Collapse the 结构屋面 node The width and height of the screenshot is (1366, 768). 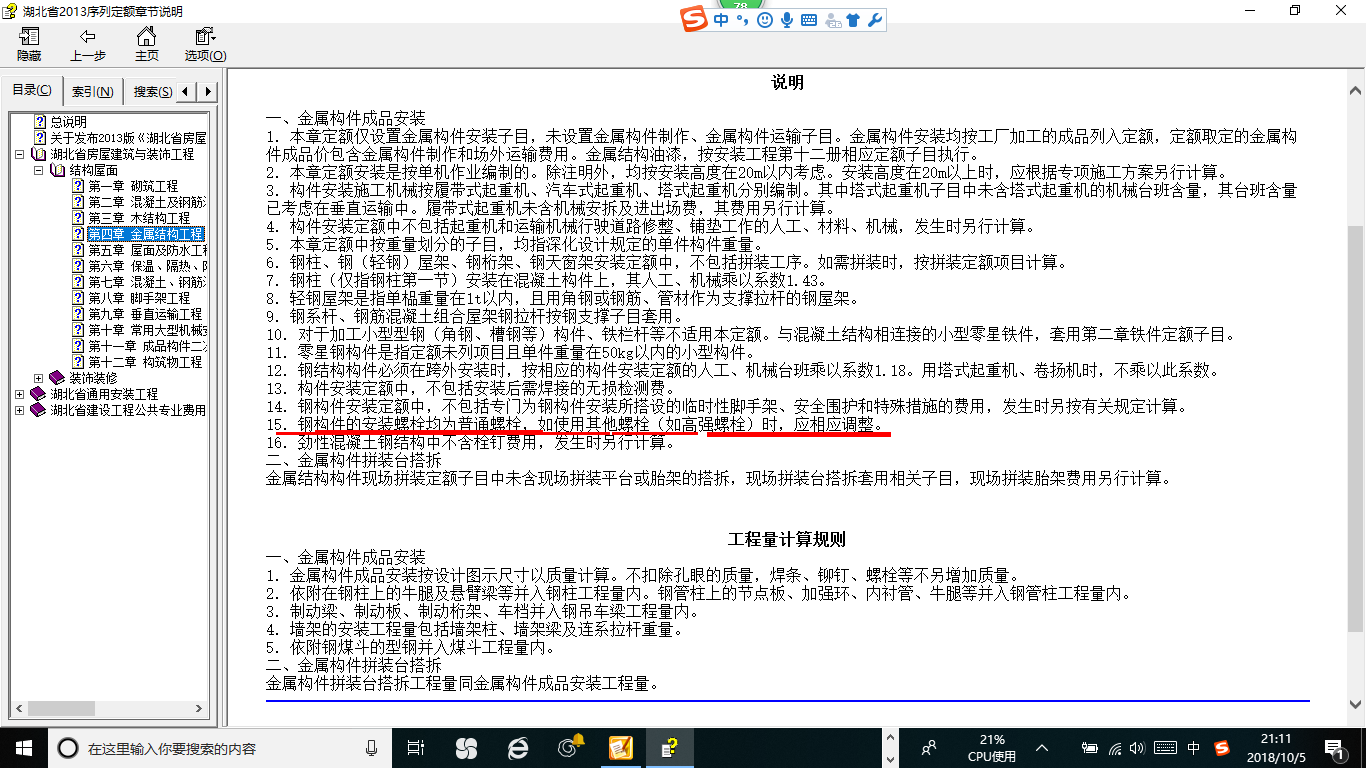(x=38, y=170)
